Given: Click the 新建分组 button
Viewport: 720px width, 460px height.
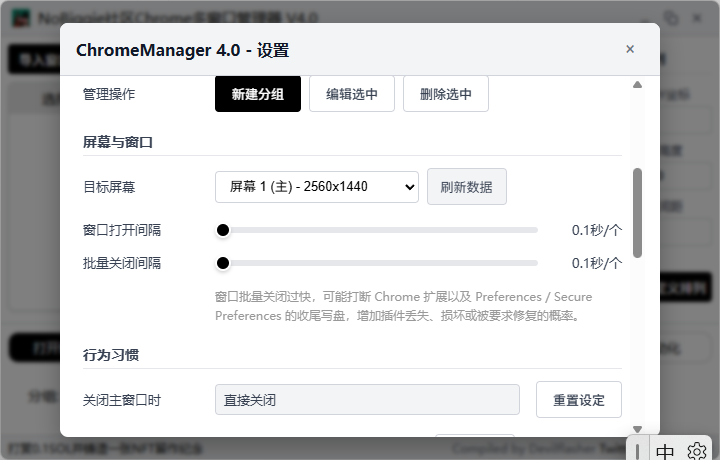Looking at the screenshot, I should coord(258,94).
